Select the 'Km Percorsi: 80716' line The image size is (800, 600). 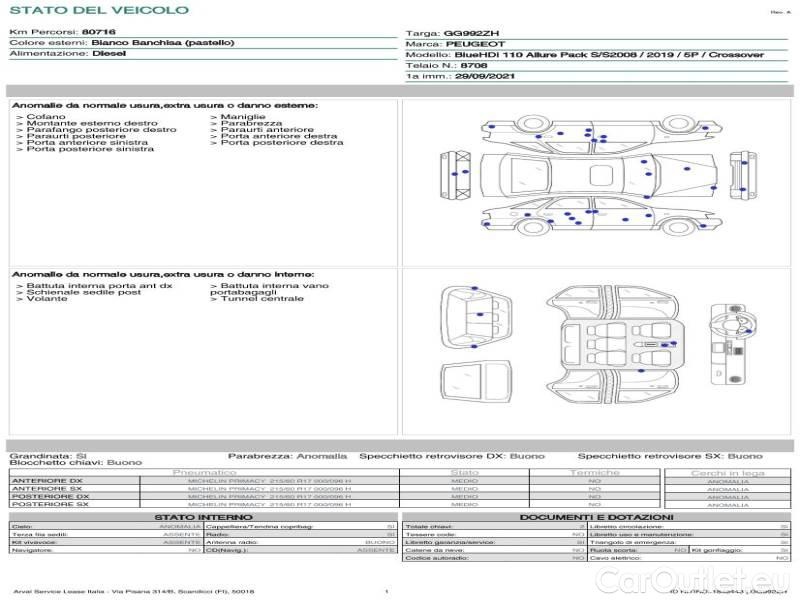click(62, 32)
